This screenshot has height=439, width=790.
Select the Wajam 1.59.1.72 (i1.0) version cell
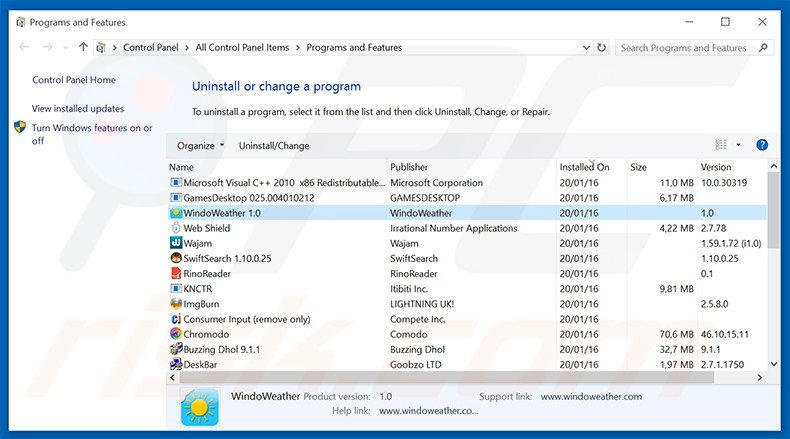tap(731, 243)
